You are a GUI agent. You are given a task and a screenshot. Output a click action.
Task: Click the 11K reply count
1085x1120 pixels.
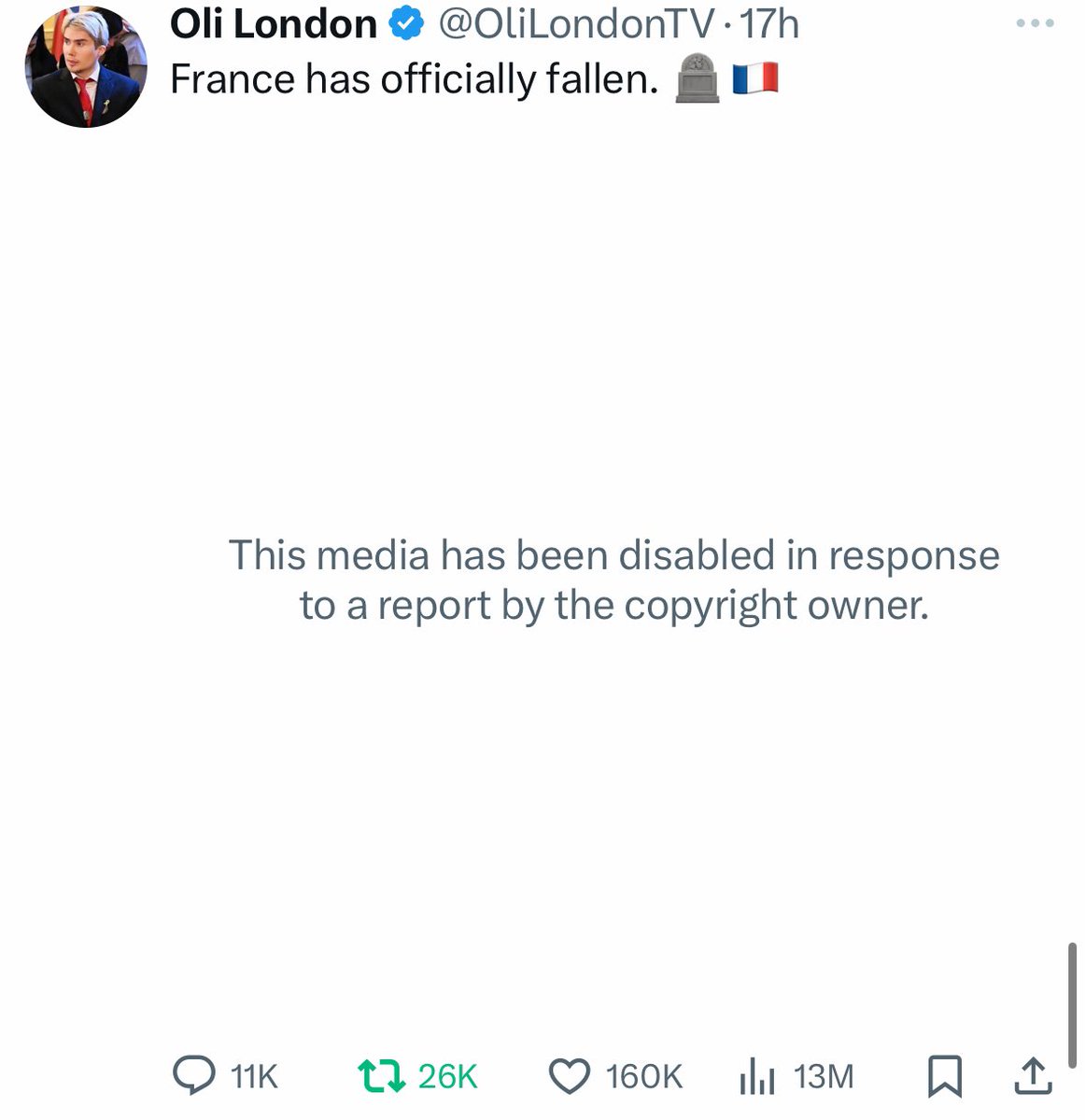tap(254, 1077)
